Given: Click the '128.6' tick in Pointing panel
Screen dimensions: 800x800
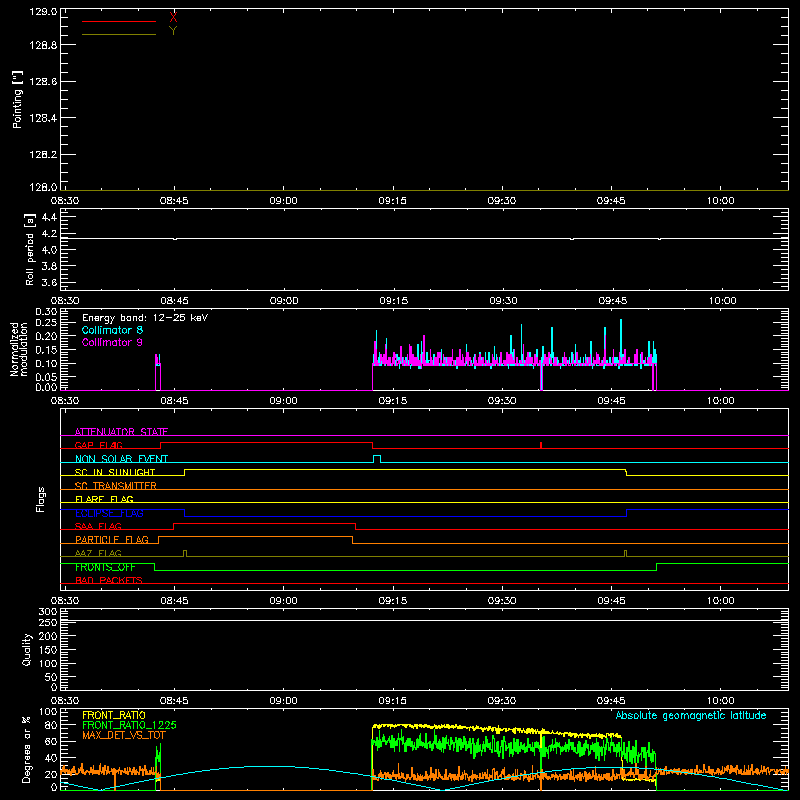Looking at the screenshot, I should pyautogui.click(x=43, y=82).
